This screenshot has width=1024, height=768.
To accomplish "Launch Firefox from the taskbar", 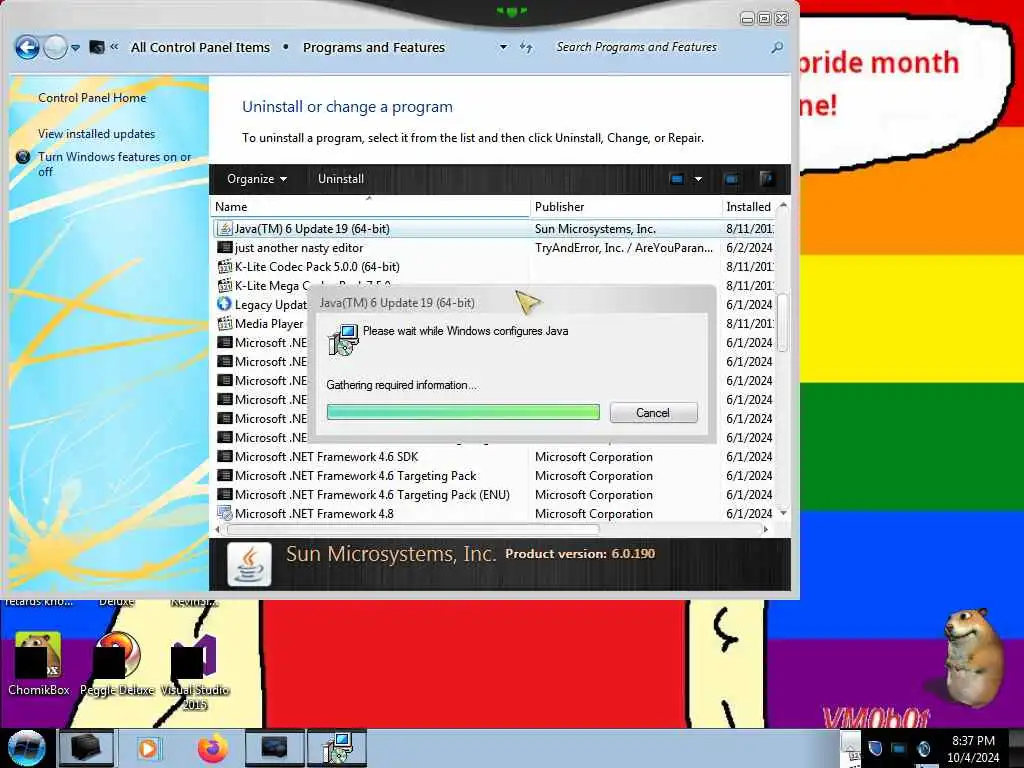I will coord(213,748).
